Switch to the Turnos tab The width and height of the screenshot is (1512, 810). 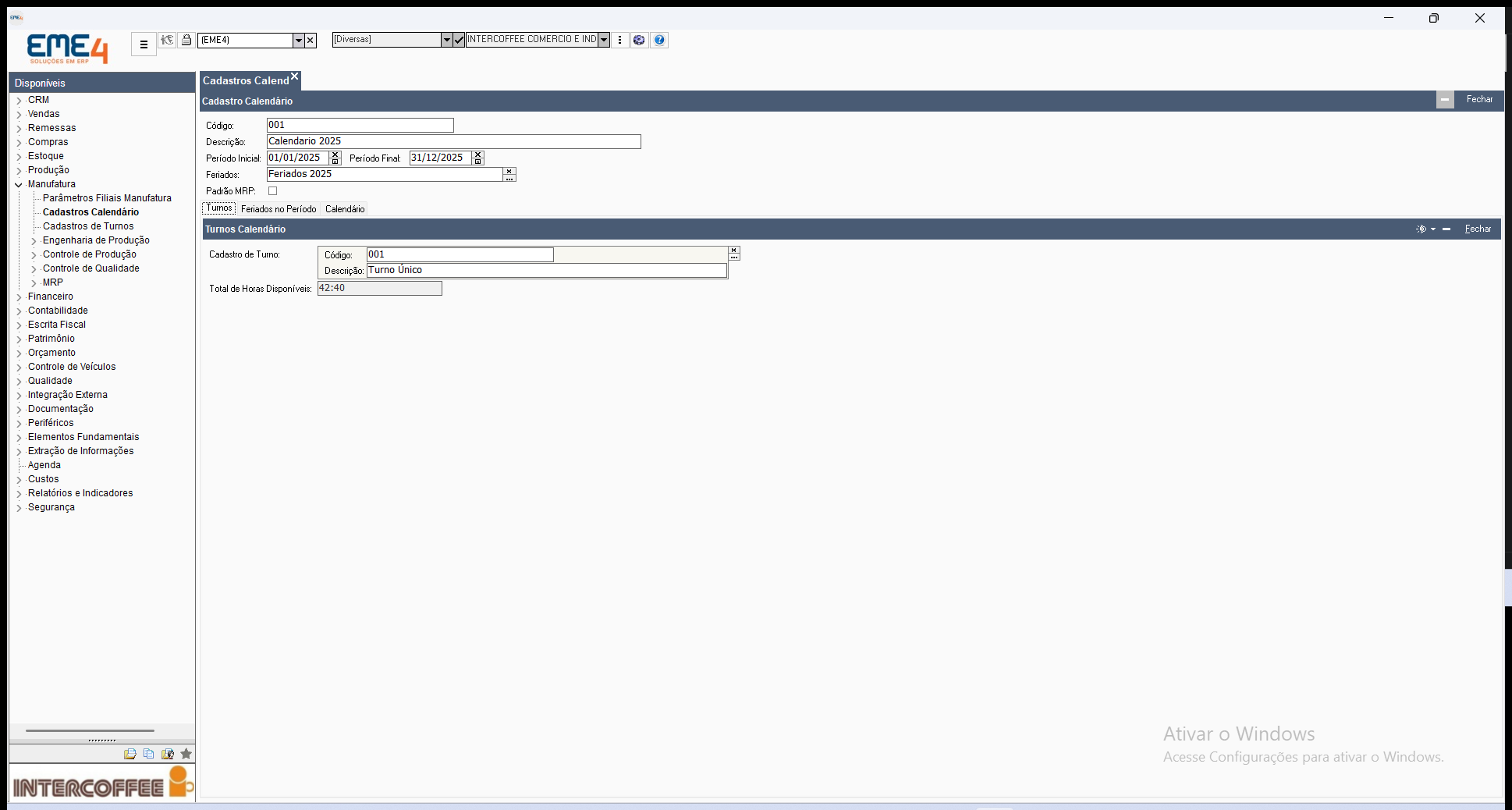219,208
